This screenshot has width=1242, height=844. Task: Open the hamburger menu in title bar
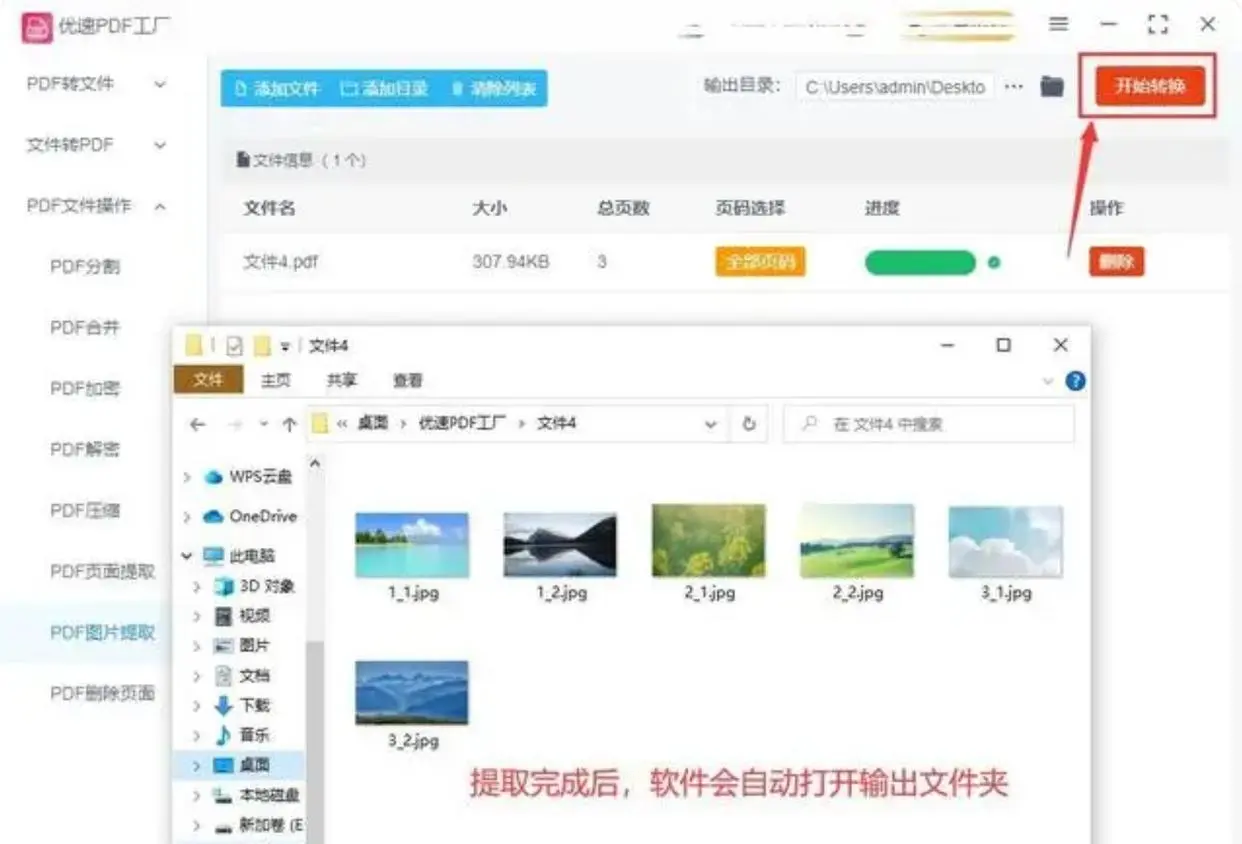pos(1058,24)
